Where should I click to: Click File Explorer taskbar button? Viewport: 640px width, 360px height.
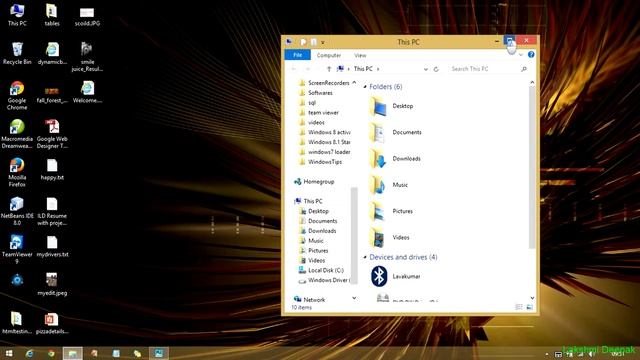[73, 353]
